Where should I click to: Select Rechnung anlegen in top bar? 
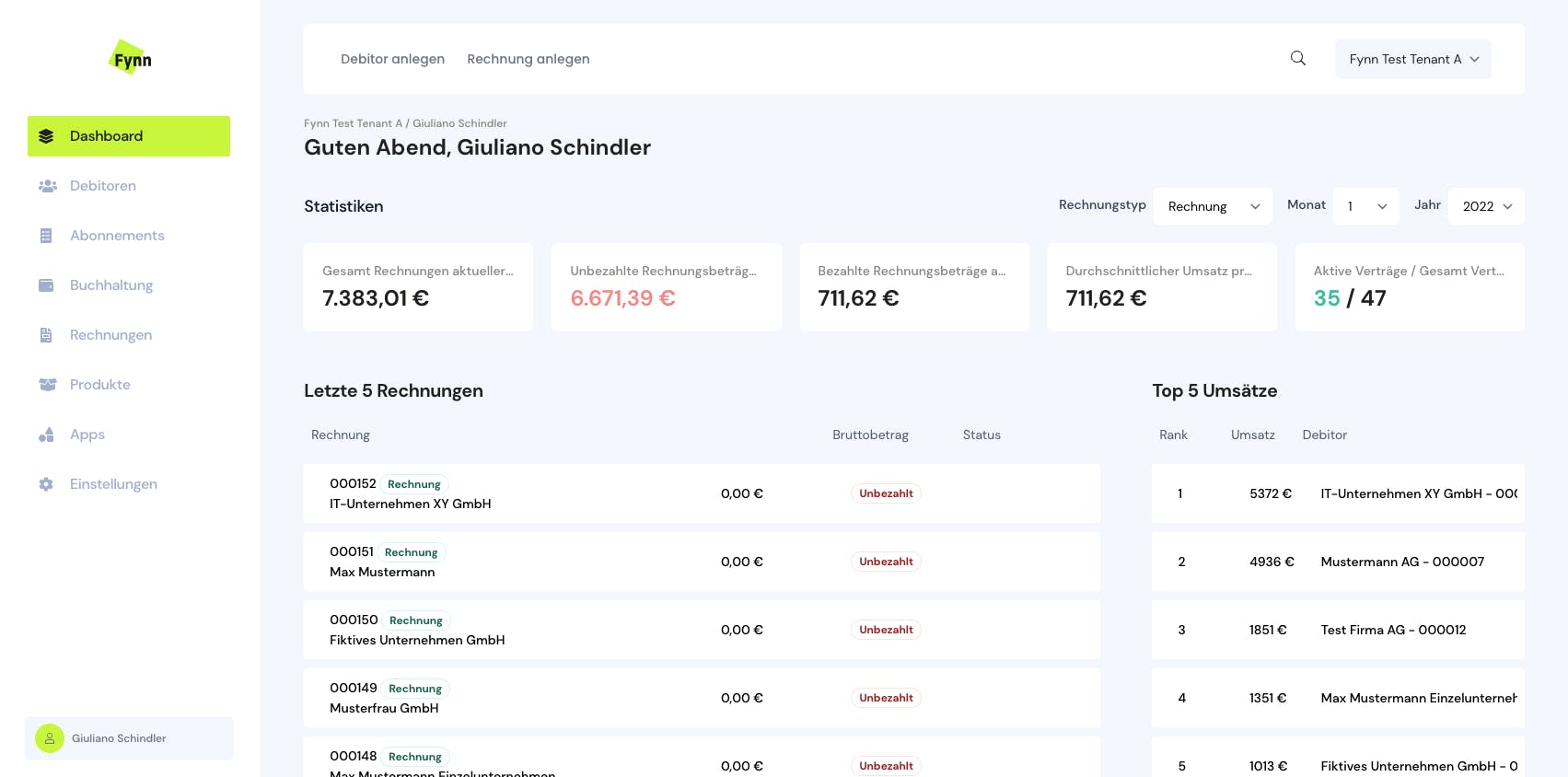[x=528, y=59]
